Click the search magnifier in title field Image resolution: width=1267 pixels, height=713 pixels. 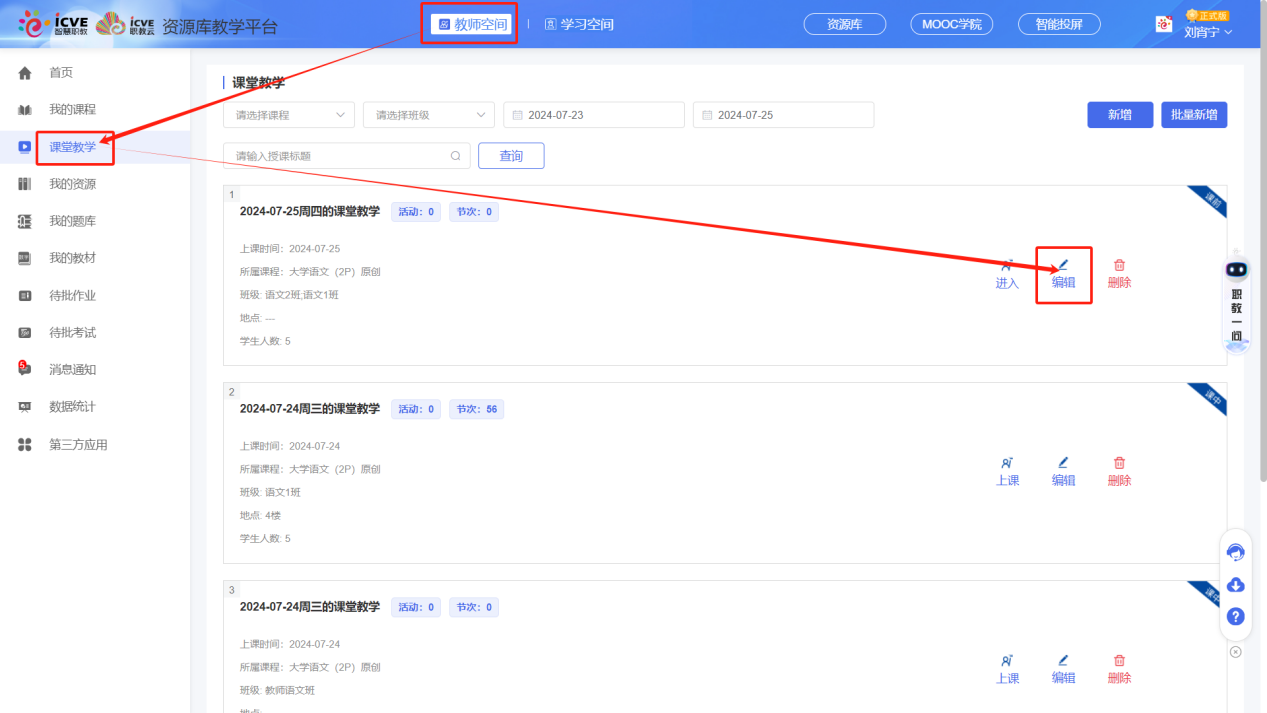click(x=455, y=156)
